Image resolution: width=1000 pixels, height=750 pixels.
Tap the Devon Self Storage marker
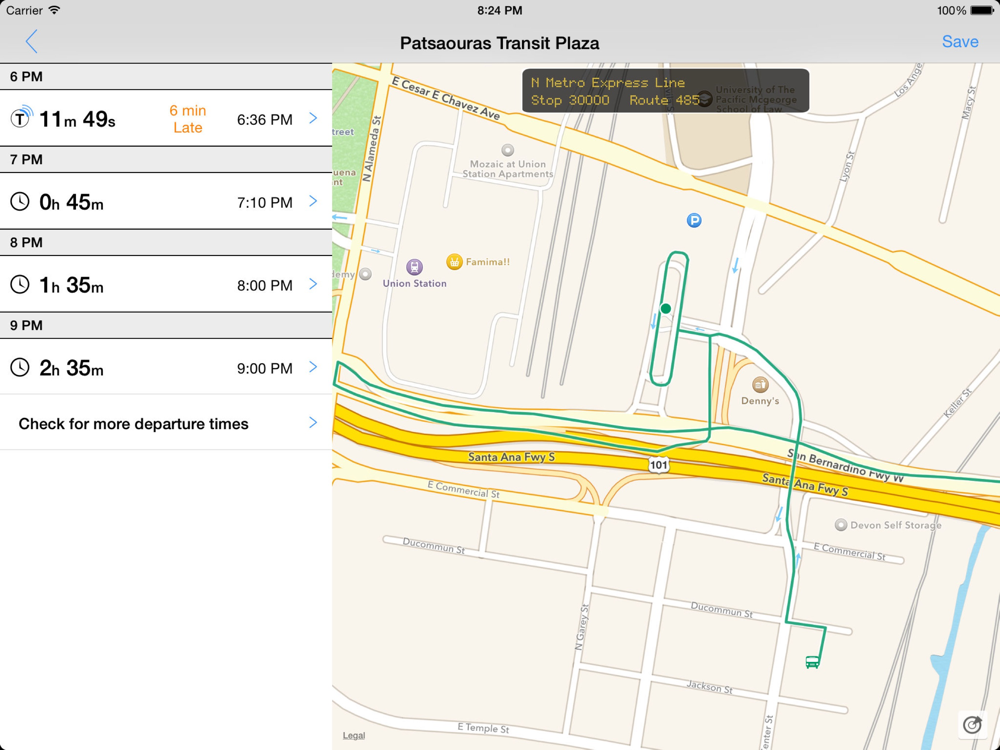[x=841, y=525]
